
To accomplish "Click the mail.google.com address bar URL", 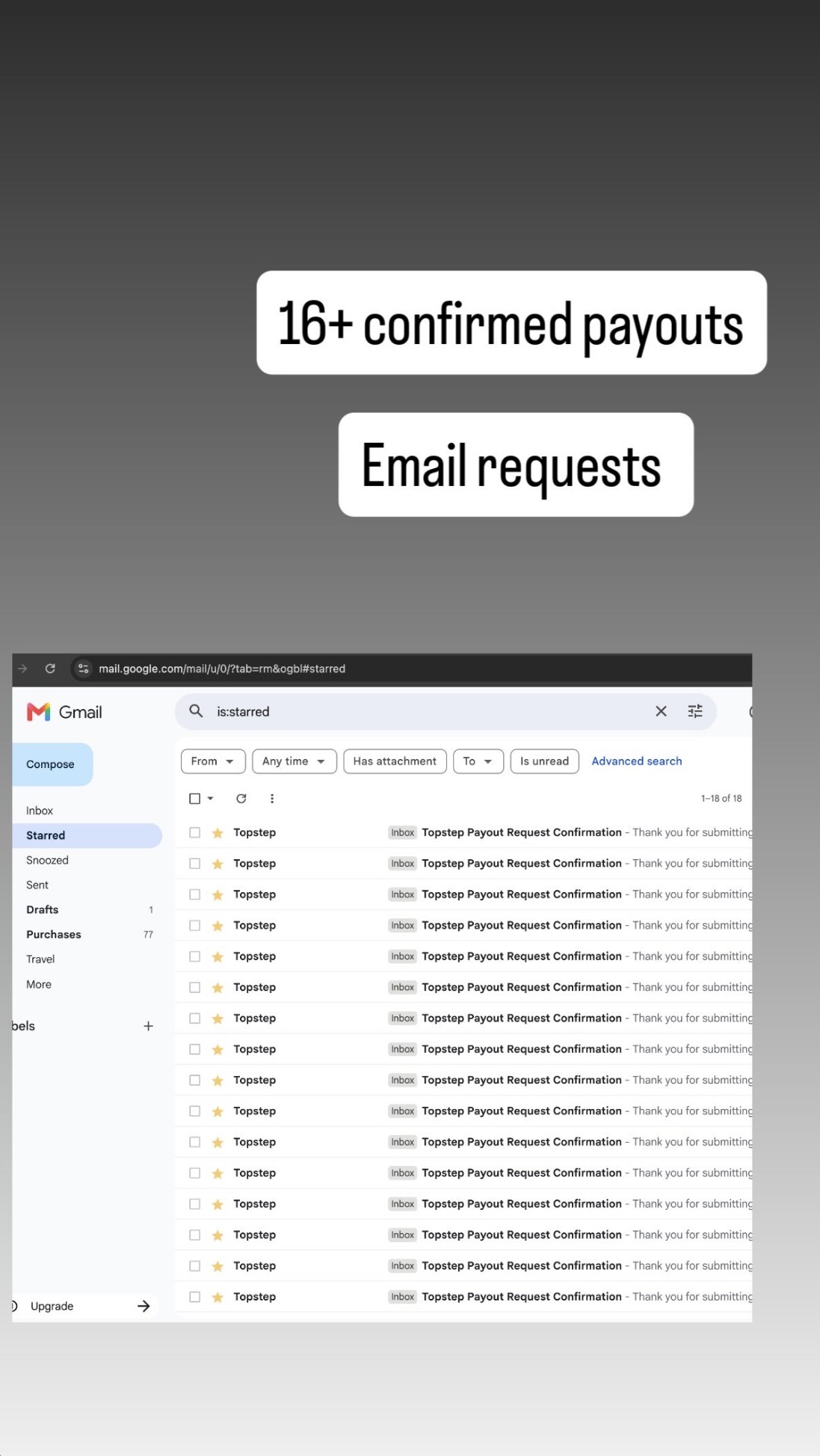I will click(222, 669).
